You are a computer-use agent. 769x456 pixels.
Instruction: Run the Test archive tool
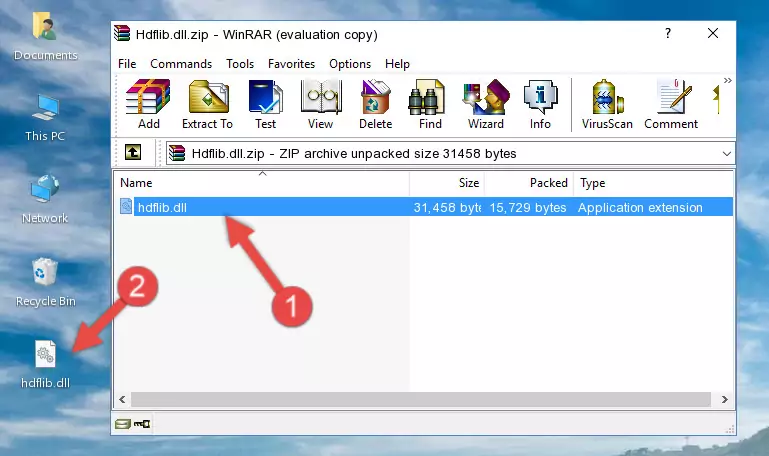(x=265, y=104)
